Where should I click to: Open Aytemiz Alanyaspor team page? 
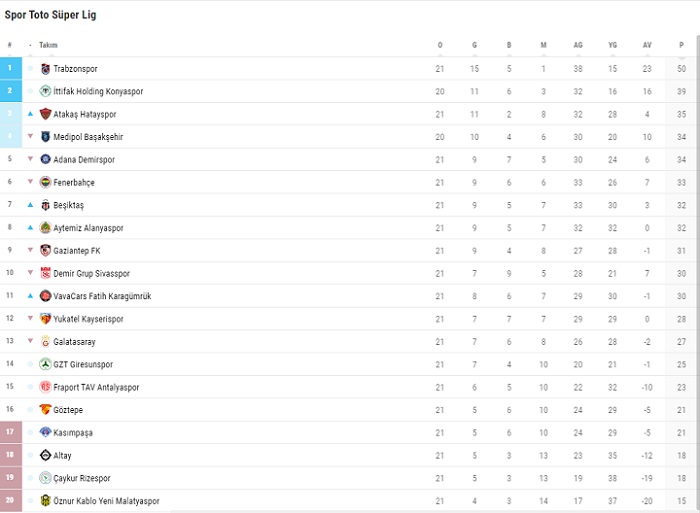click(x=88, y=228)
